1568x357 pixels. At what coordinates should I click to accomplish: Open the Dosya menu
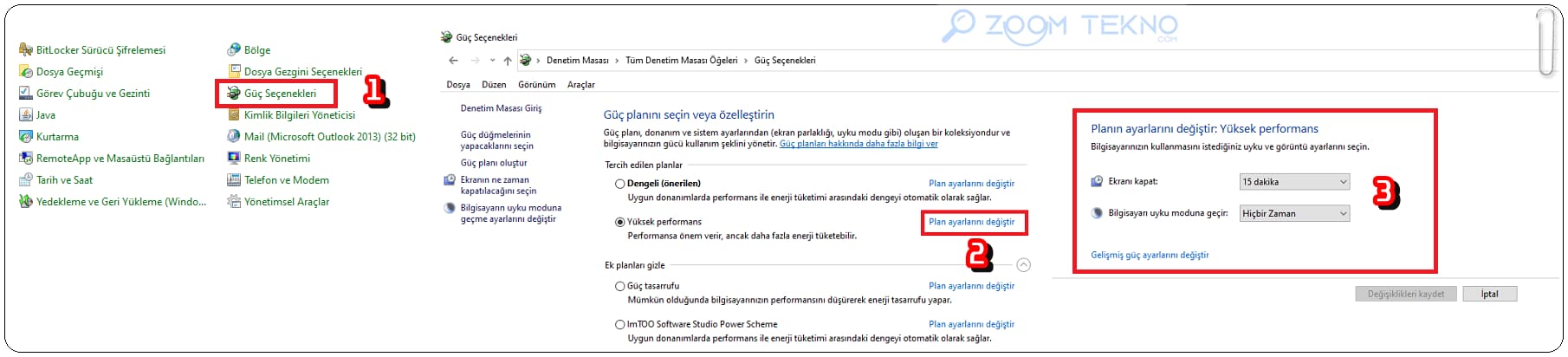pos(458,85)
